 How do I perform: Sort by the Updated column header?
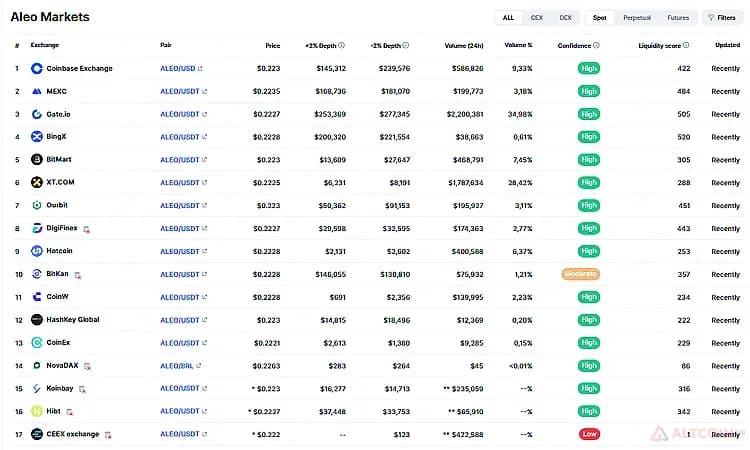coord(728,45)
